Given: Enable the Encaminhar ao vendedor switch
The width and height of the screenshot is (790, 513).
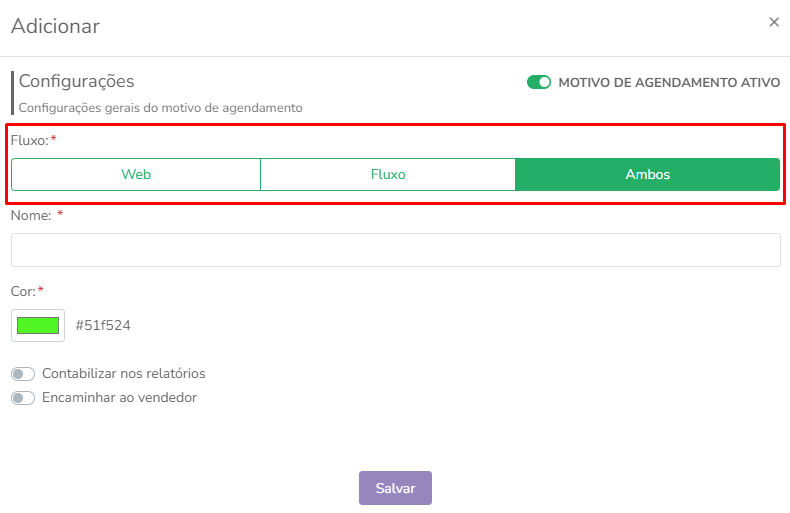Looking at the screenshot, I should click(x=23, y=398).
